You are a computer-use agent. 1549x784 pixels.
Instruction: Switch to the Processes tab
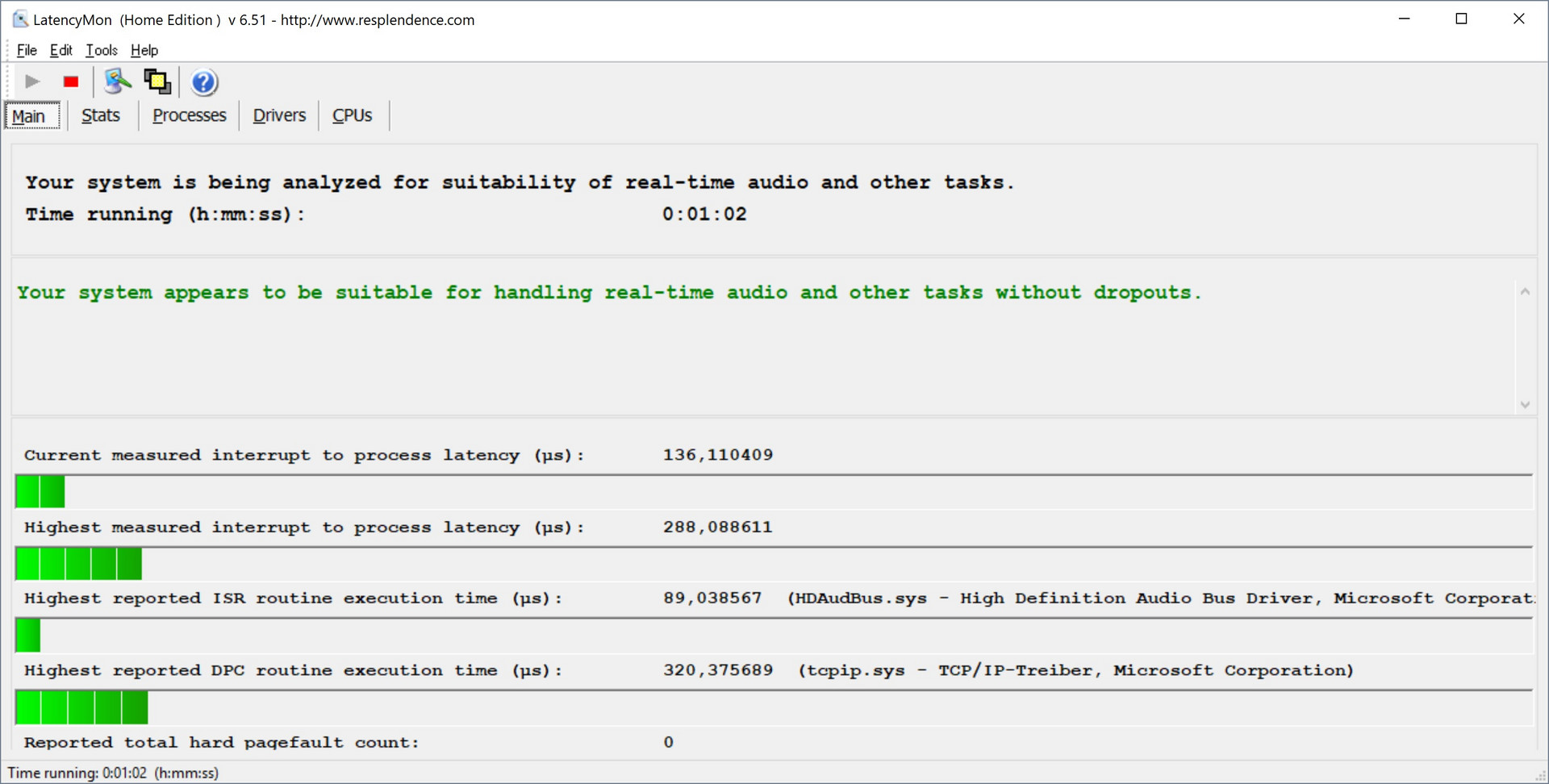190,115
